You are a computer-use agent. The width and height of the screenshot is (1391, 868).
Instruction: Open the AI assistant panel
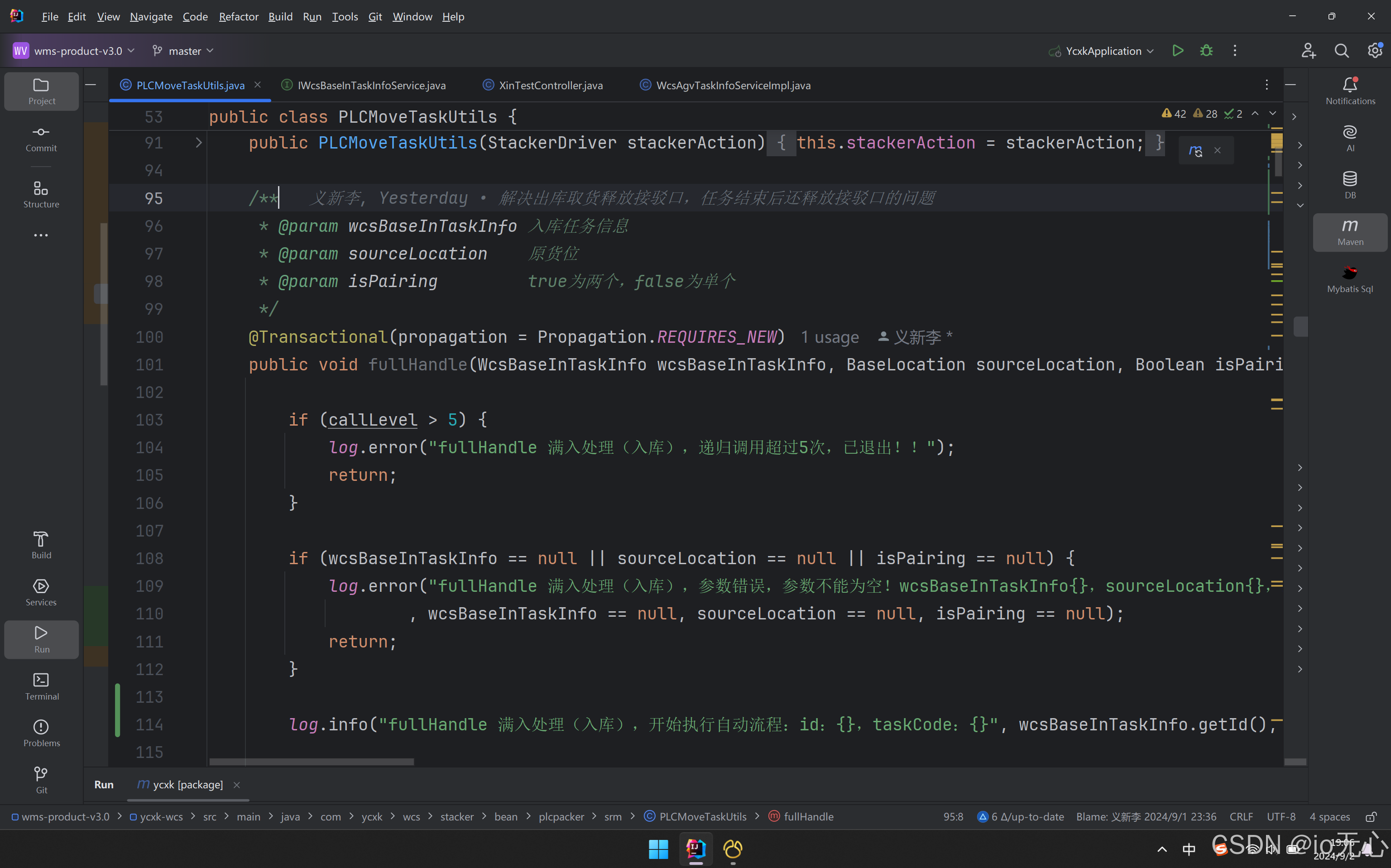(1350, 139)
